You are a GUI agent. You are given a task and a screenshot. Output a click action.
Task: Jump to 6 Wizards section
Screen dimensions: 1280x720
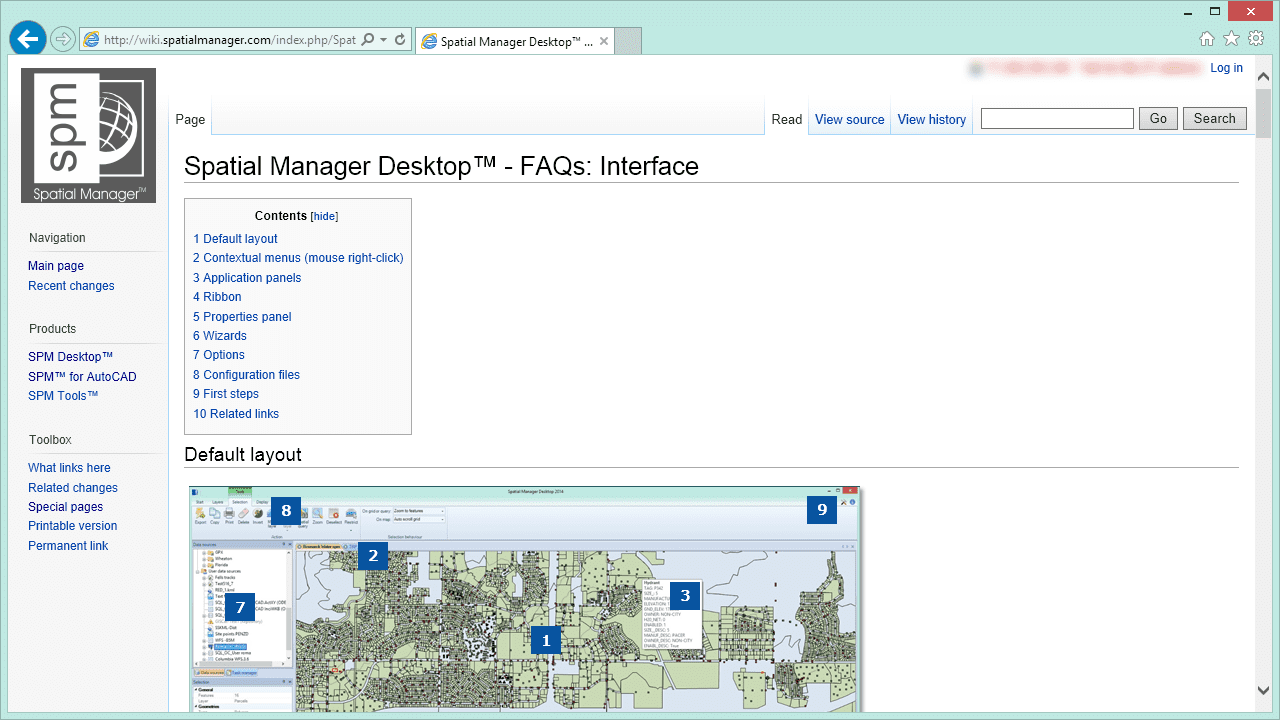(x=220, y=336)
